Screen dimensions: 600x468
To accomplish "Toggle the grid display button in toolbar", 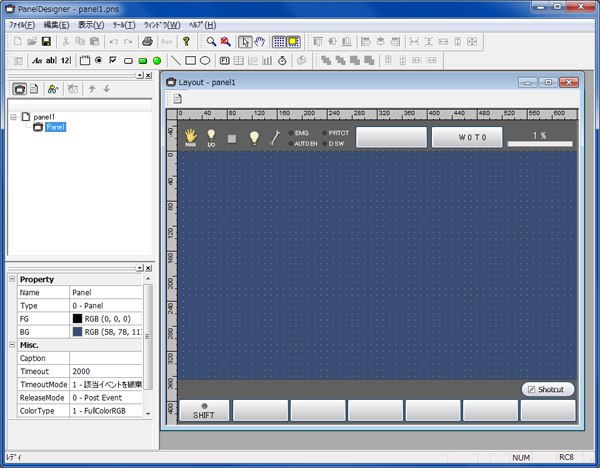I will click(281, 42).
